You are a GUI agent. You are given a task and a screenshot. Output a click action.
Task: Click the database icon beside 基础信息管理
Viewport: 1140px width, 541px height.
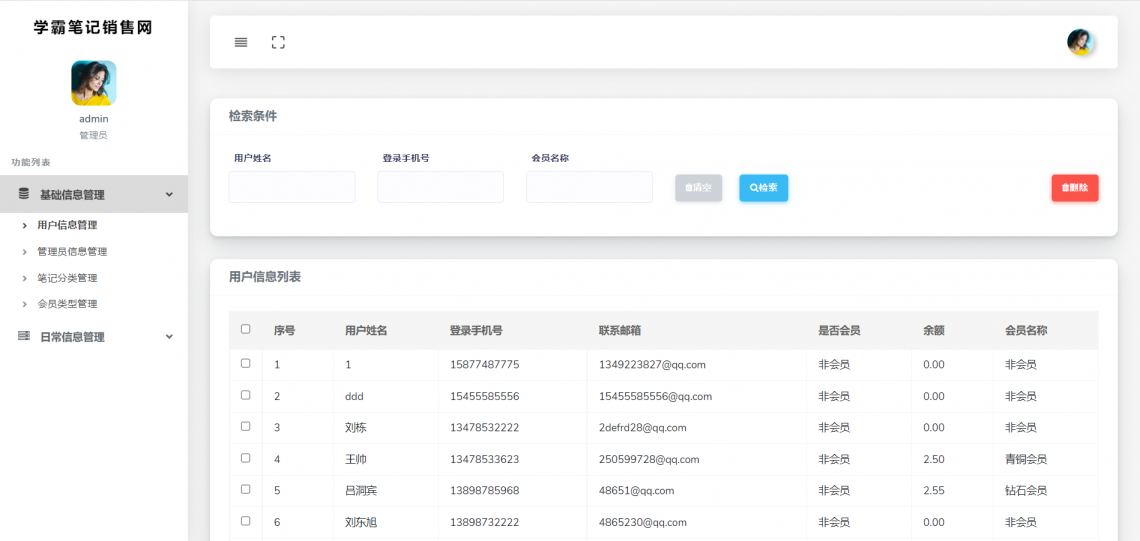pos(24,194)
